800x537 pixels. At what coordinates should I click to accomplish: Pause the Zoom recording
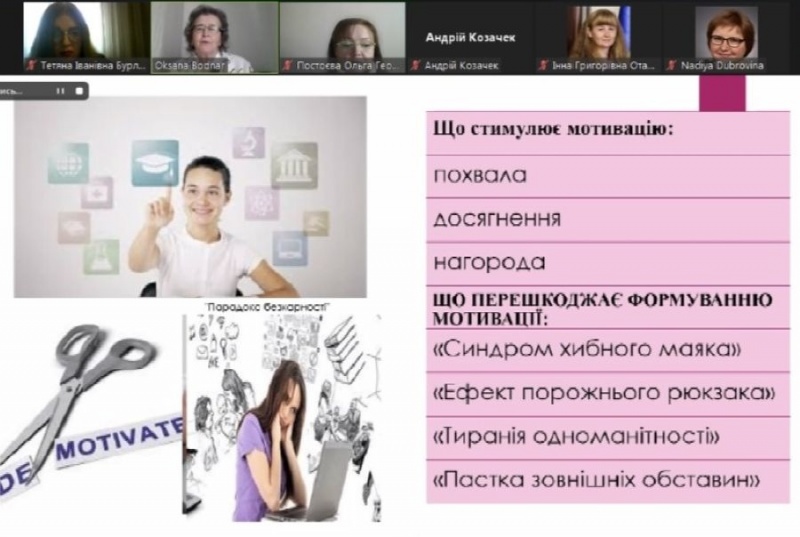[60, 91]
